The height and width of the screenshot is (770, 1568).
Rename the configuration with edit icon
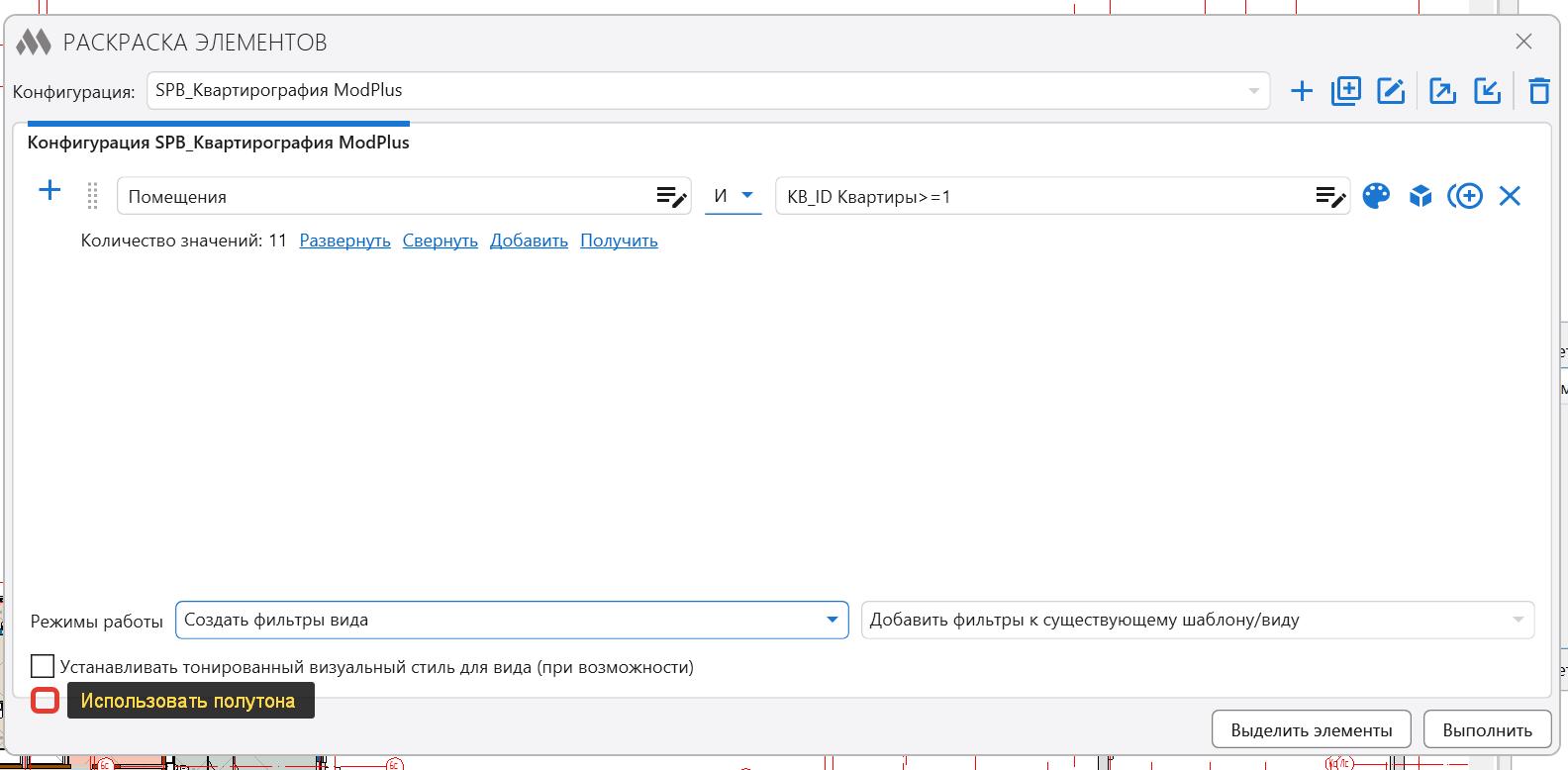click(x=1391, y=91)
